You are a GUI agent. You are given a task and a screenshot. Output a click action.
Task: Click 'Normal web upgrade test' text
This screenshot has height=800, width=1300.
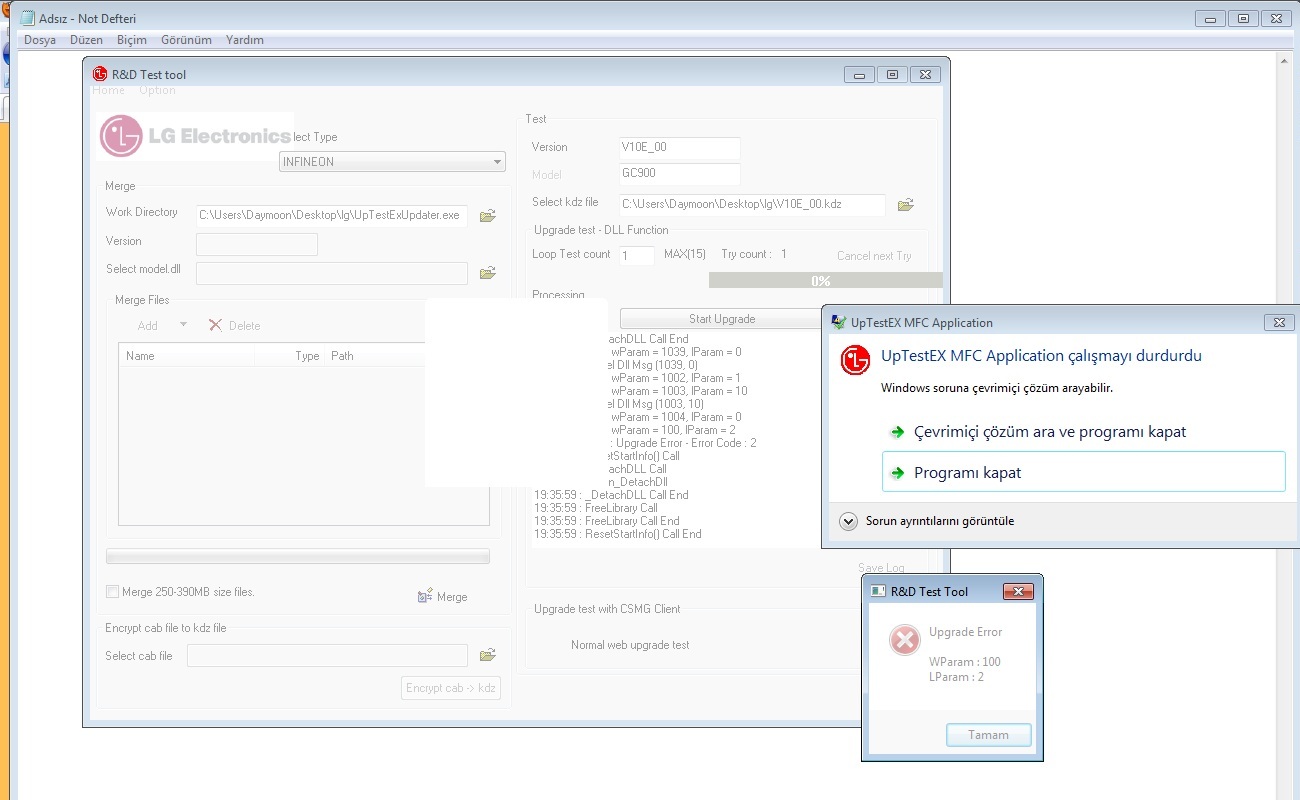pyautogui.click(x=630, y=645)
